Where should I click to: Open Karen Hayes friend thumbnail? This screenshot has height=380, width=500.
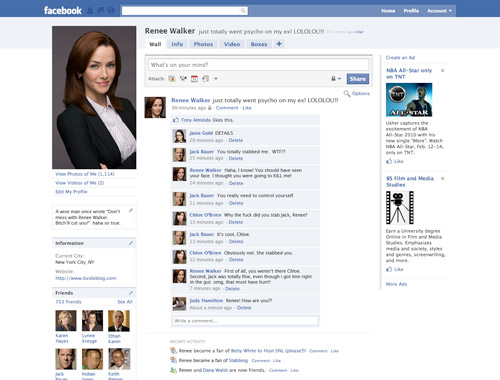click(66, 321)
